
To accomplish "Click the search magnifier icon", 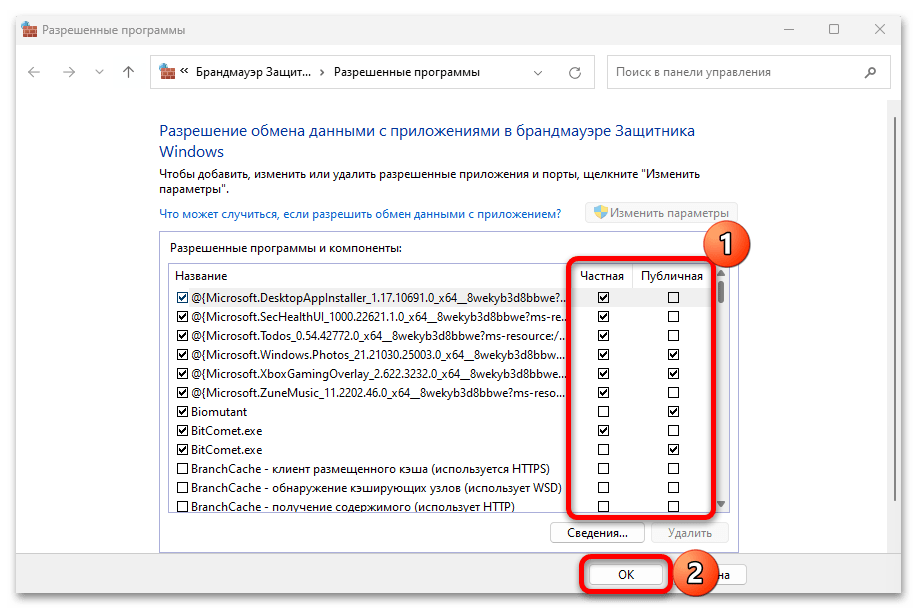I will [870, 72].
